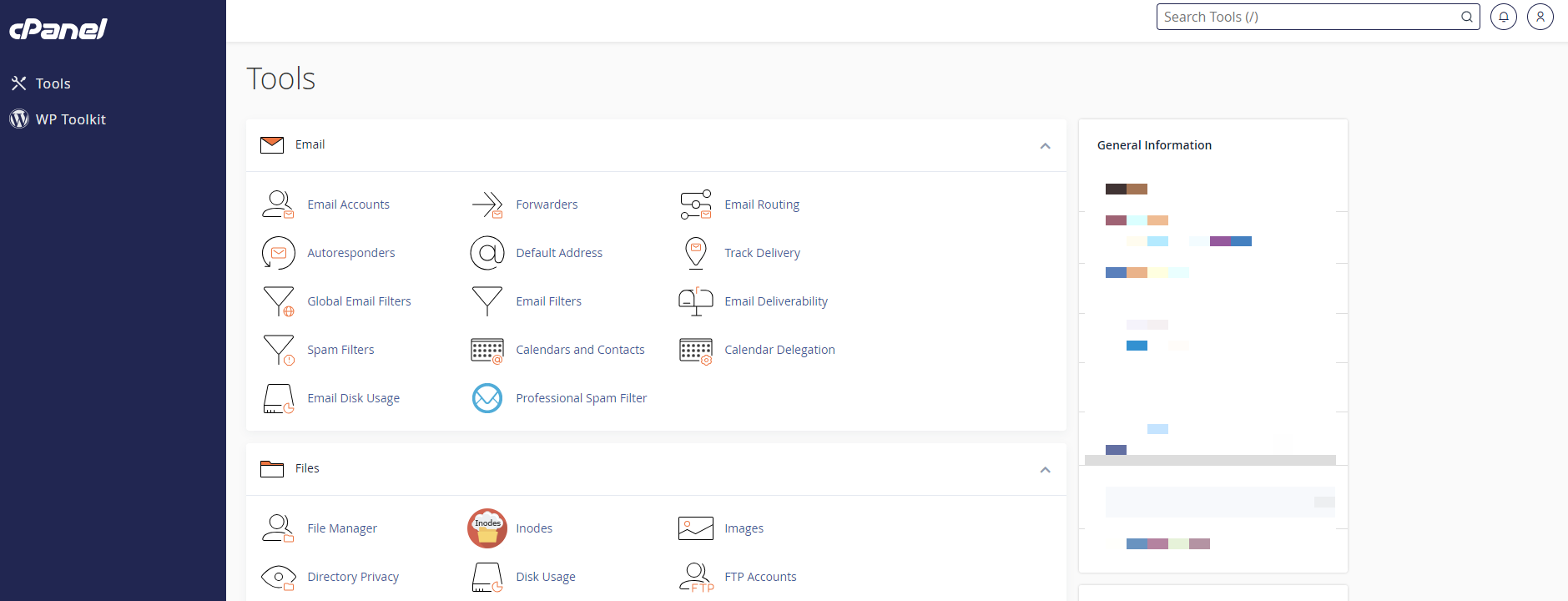Image resolution: width=1568 pixels, height=601 pixels.
Task: Open the Email Routing icon
Action: (695, 205)
